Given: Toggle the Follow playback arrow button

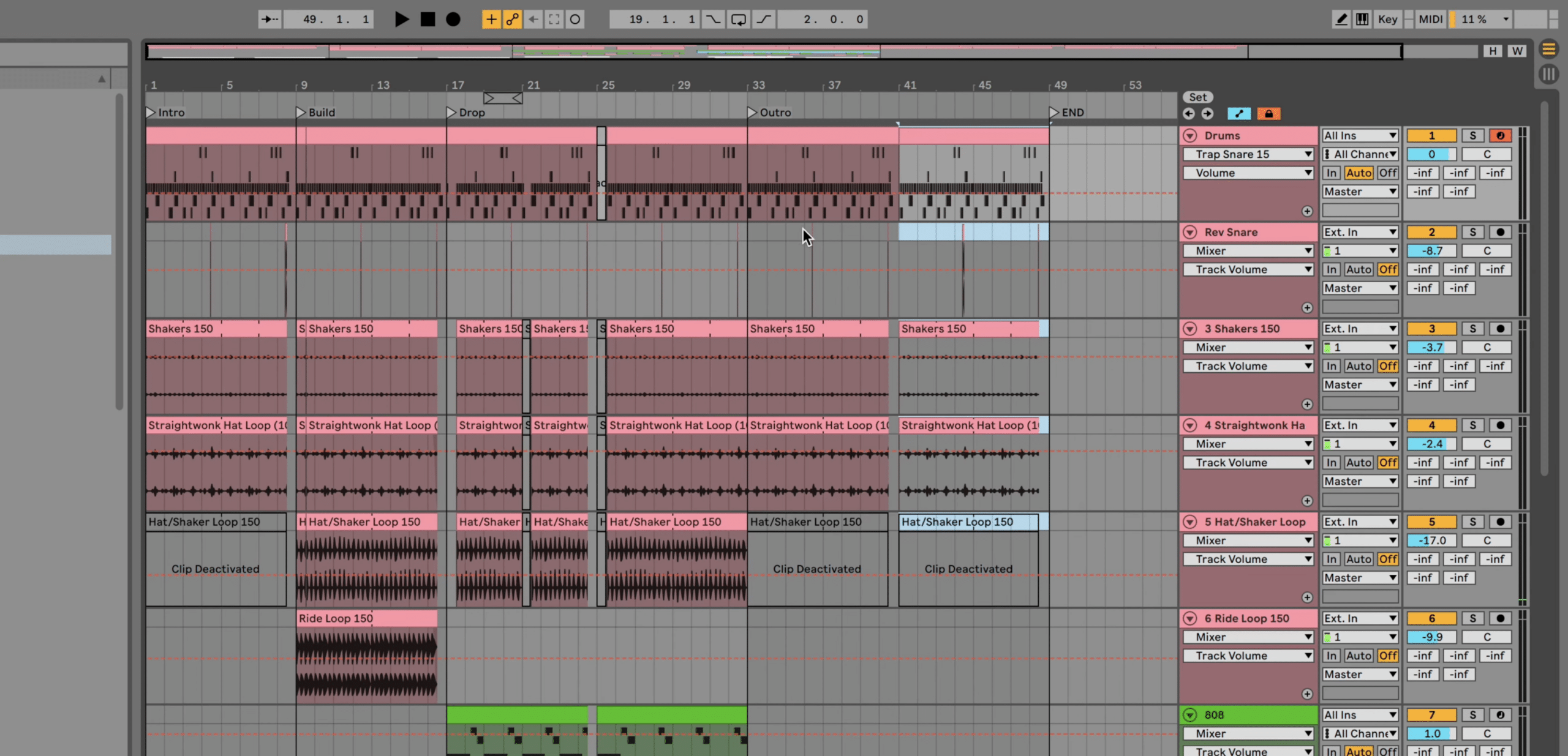Looking at the screenshot, I should click(269, 20).
